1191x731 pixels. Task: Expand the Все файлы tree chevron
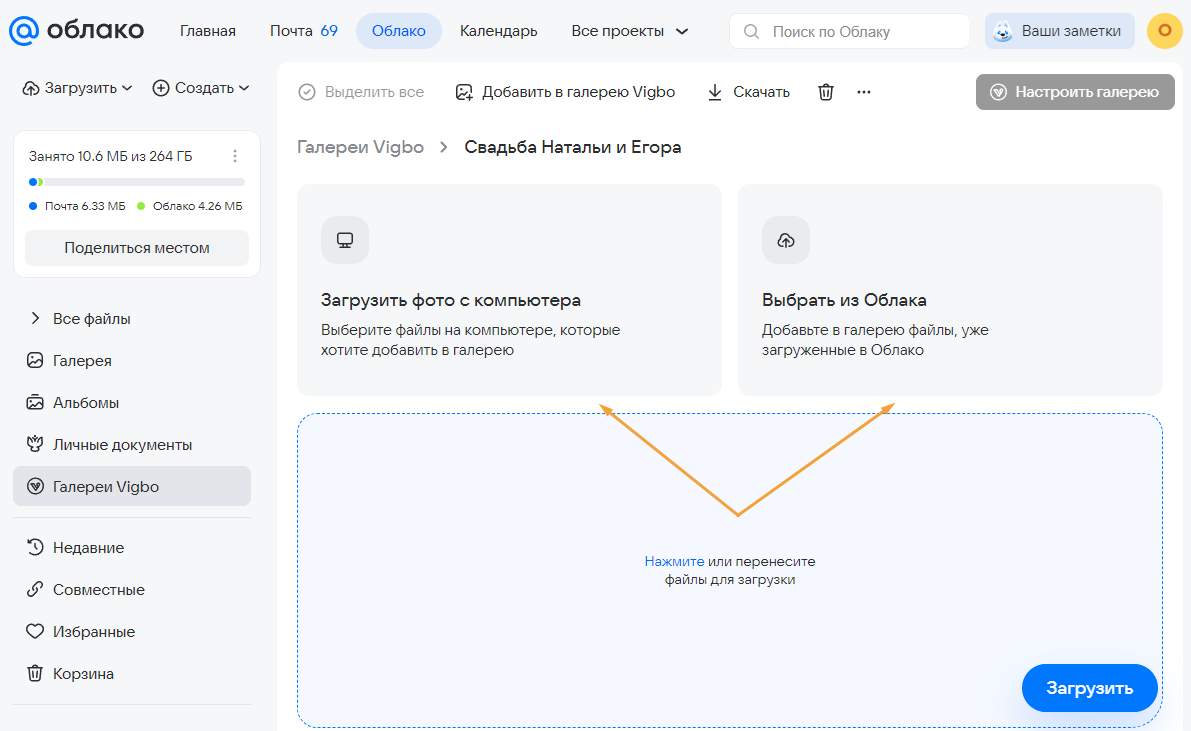[x=35, y=318]
